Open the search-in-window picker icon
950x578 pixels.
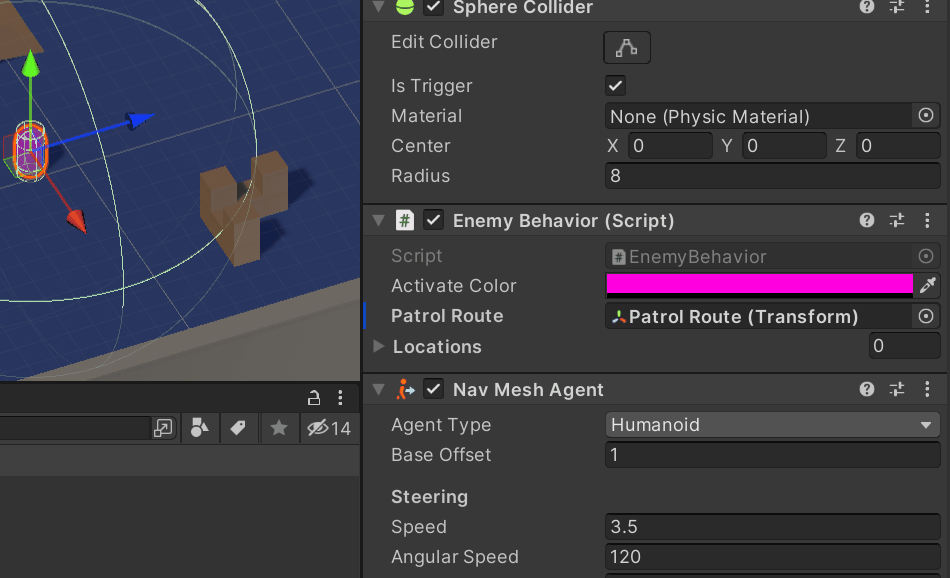click(163, 428)
